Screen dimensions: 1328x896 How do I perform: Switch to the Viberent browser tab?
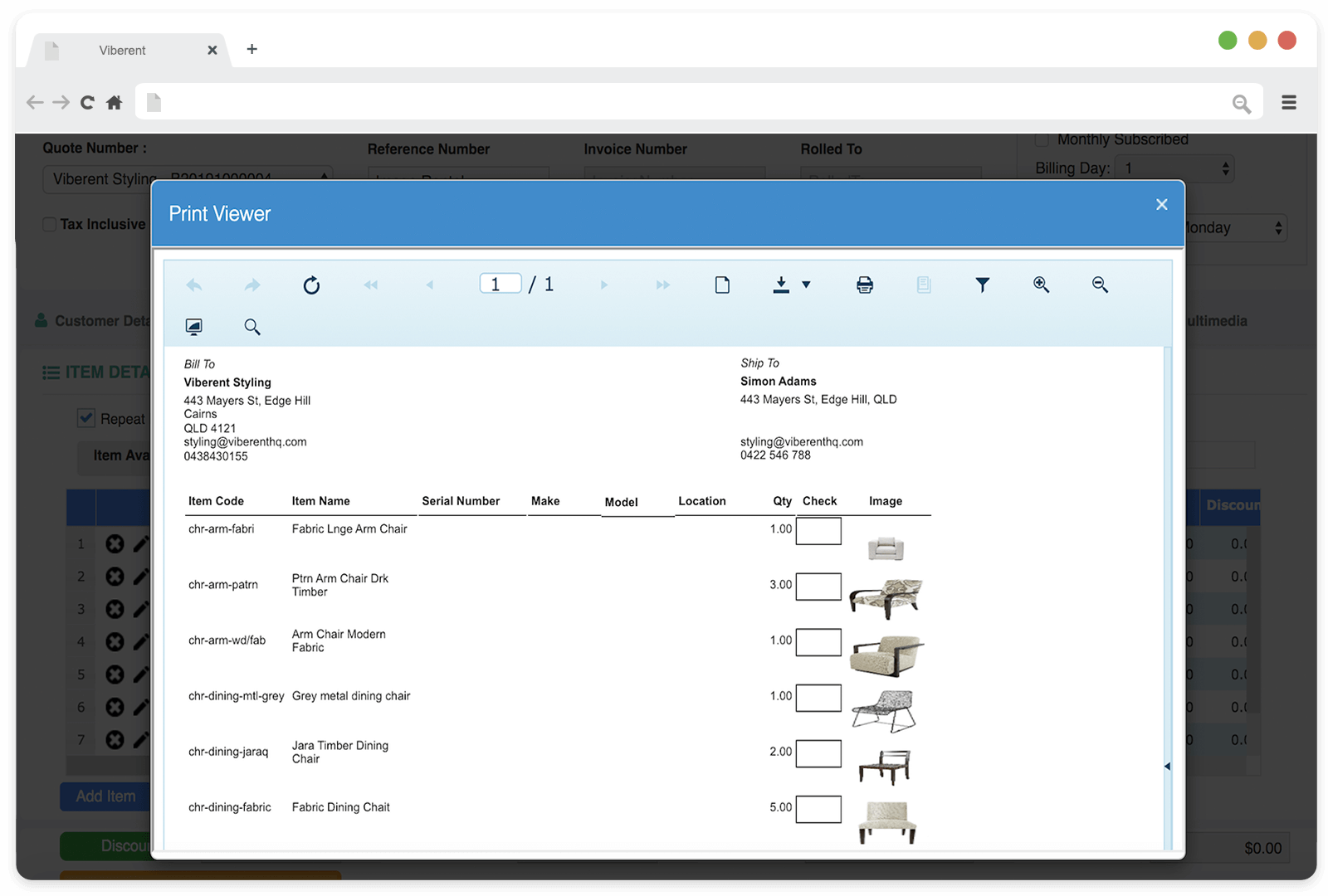[123, 51]
